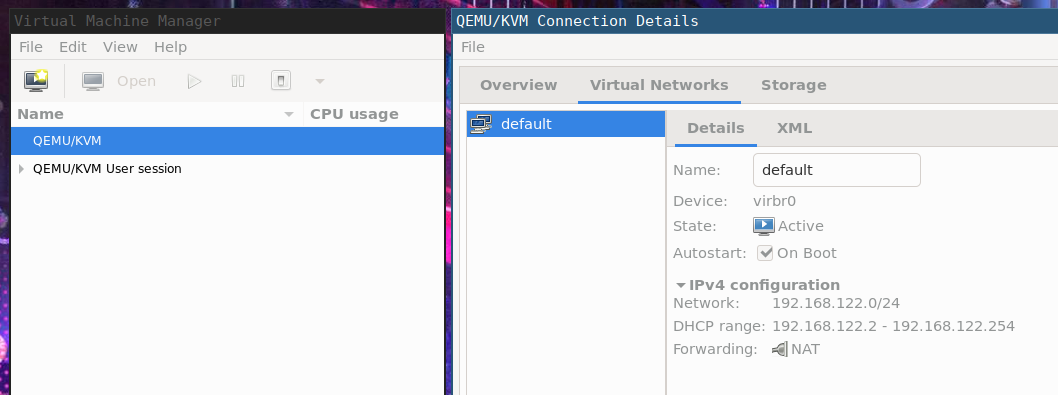Open the File menu in Connection Details window

[x=473, y=47]
